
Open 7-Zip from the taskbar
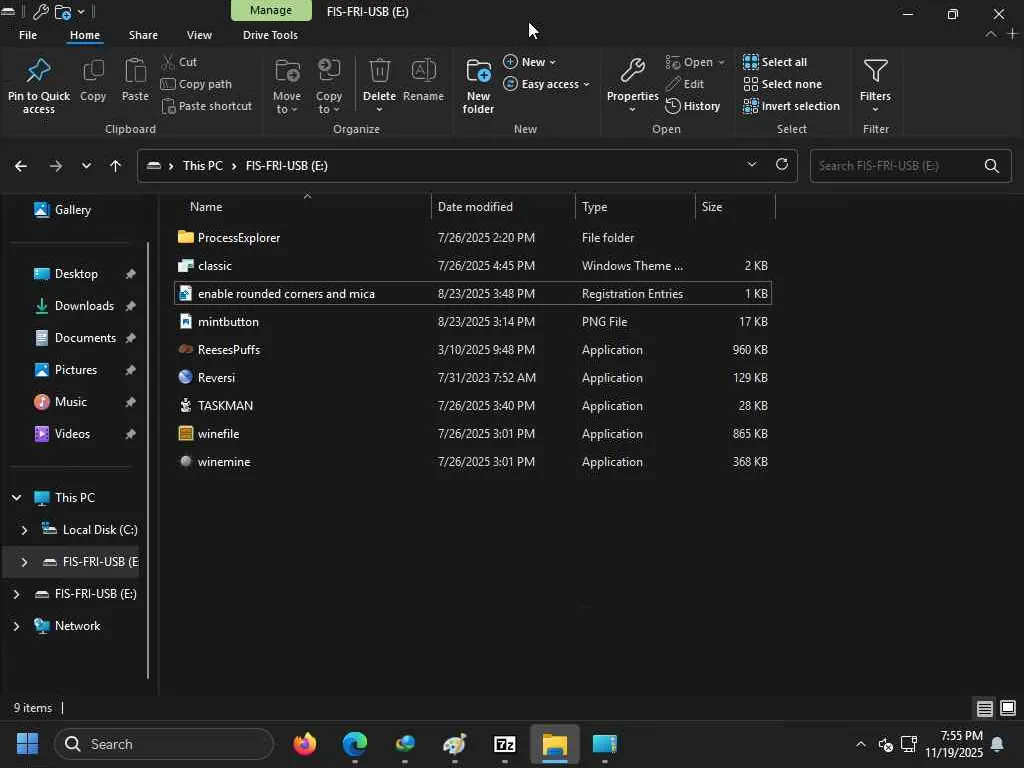pyautogui.click(x=505, y=744)
